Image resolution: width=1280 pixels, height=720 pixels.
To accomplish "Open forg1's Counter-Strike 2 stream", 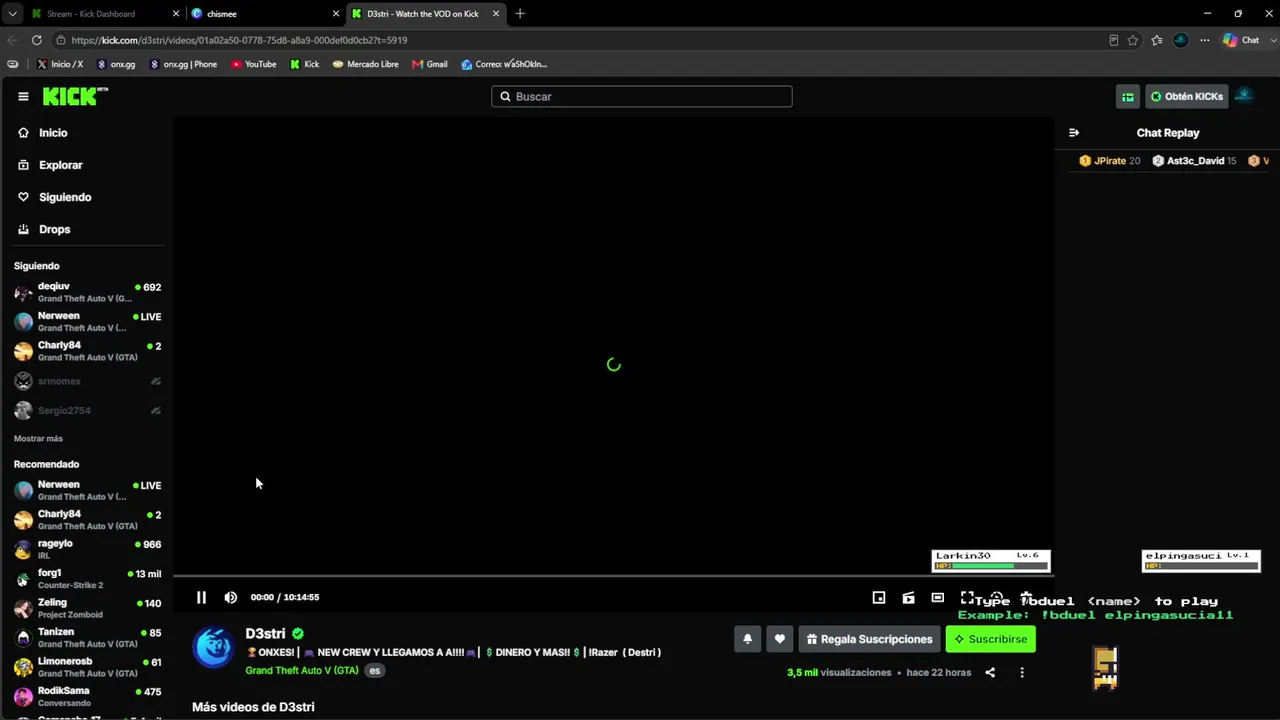I will (88, 578).
